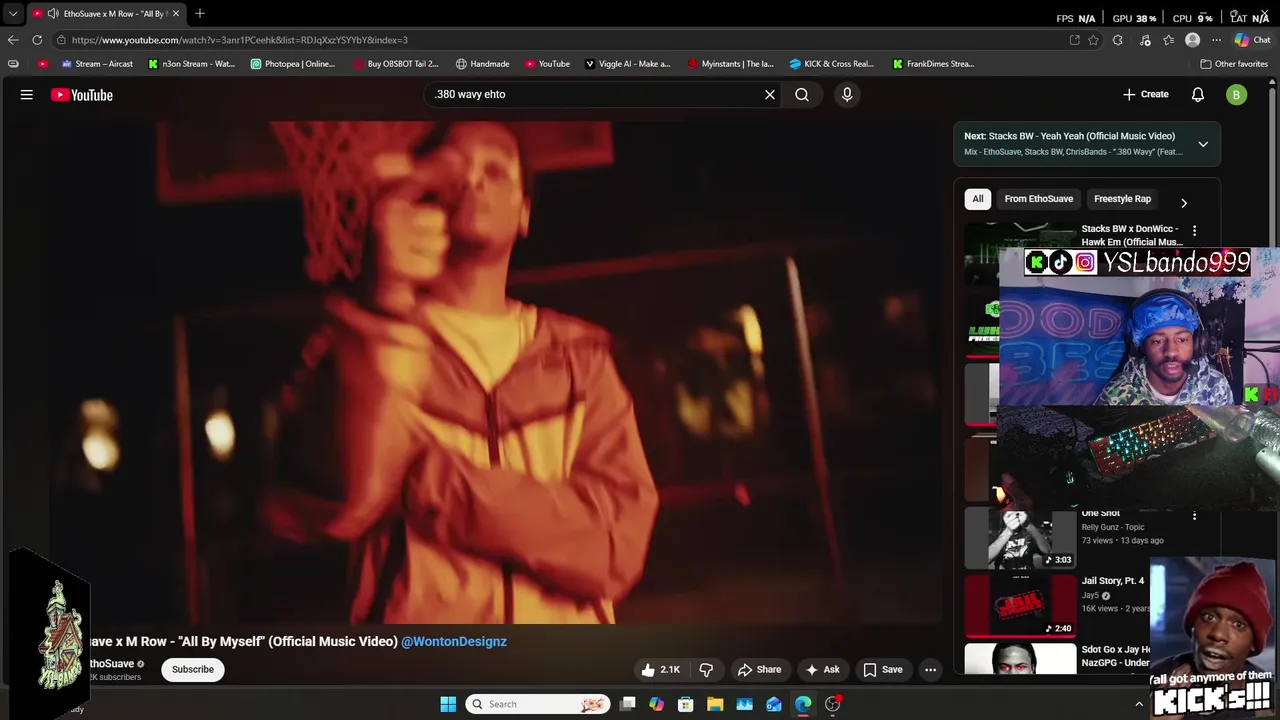The width and height of the screenshot is (1280, 720).
Task: Show more filter chips with arrow
Action: 1184,203
